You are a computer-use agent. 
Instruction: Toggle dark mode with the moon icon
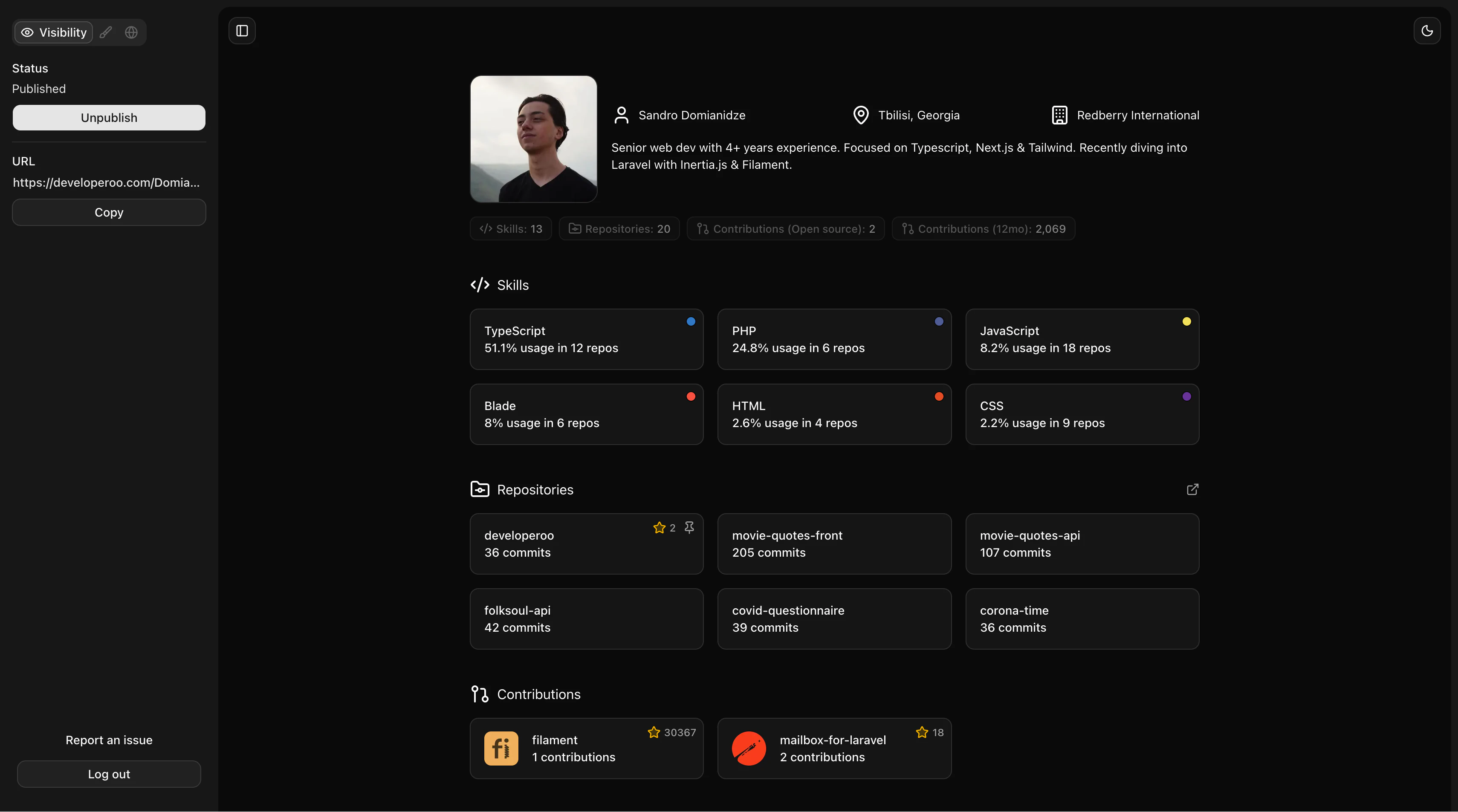[1427, 31]
